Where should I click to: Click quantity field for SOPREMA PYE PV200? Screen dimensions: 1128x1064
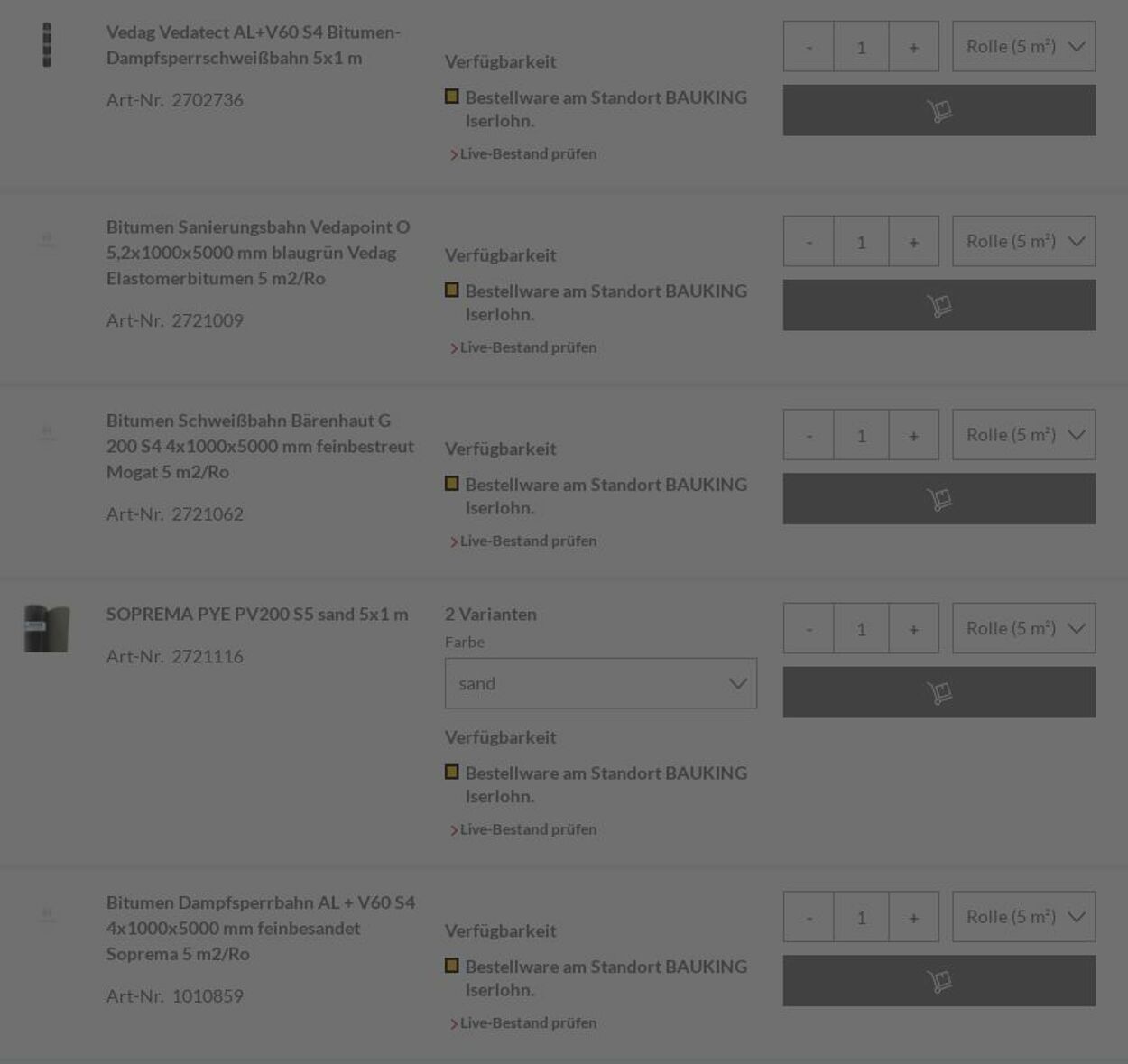click(861, 628)
